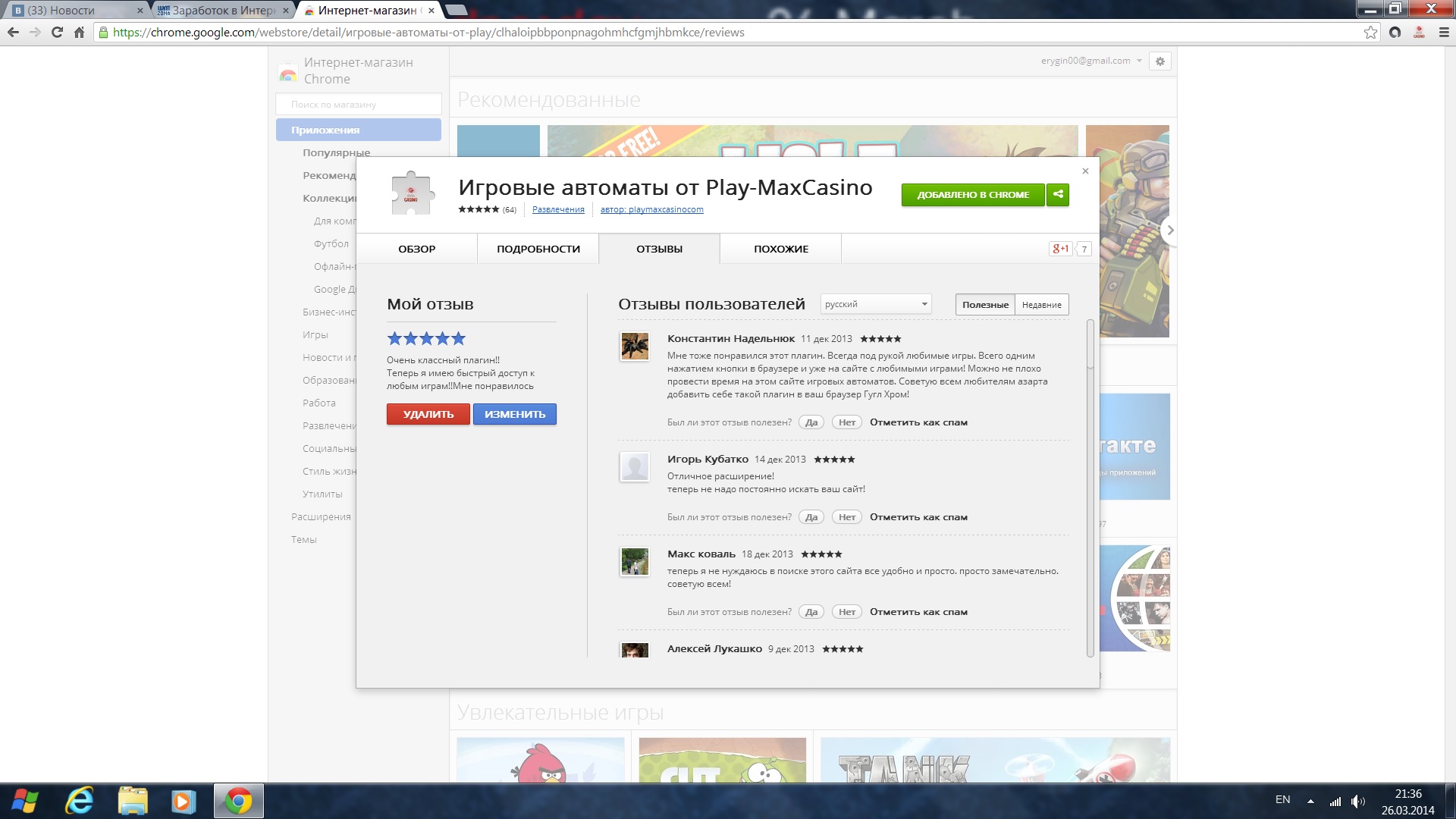Click the browser forward arrow
The height and width of the screenshot is (819, 1456).
[35, 33]
